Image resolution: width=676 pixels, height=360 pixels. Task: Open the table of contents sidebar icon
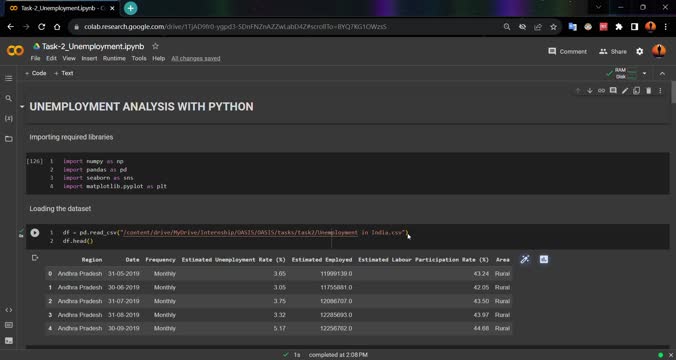[x=9, y=78]
